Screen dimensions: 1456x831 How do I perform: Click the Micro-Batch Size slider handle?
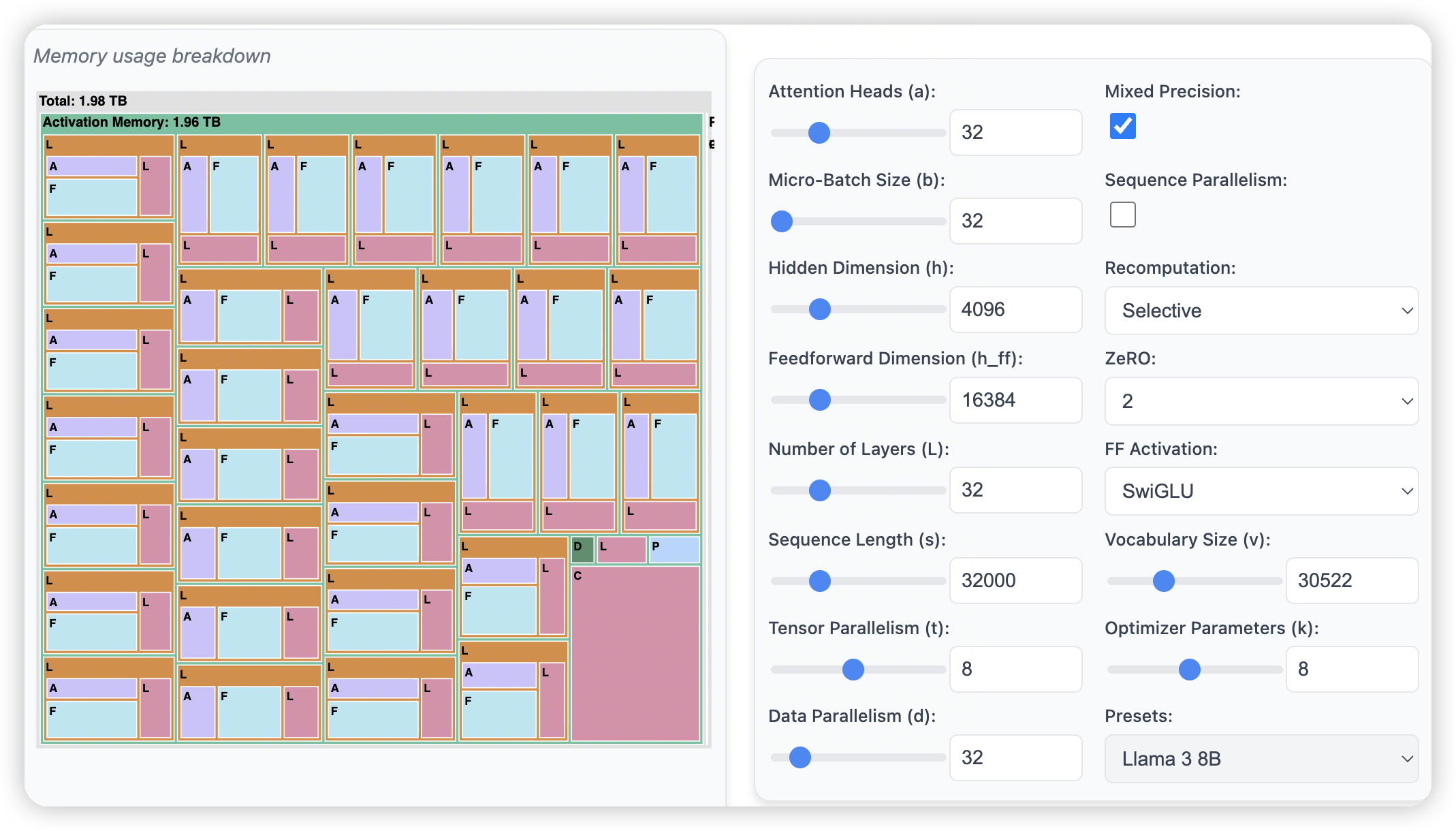click(782, 221)
